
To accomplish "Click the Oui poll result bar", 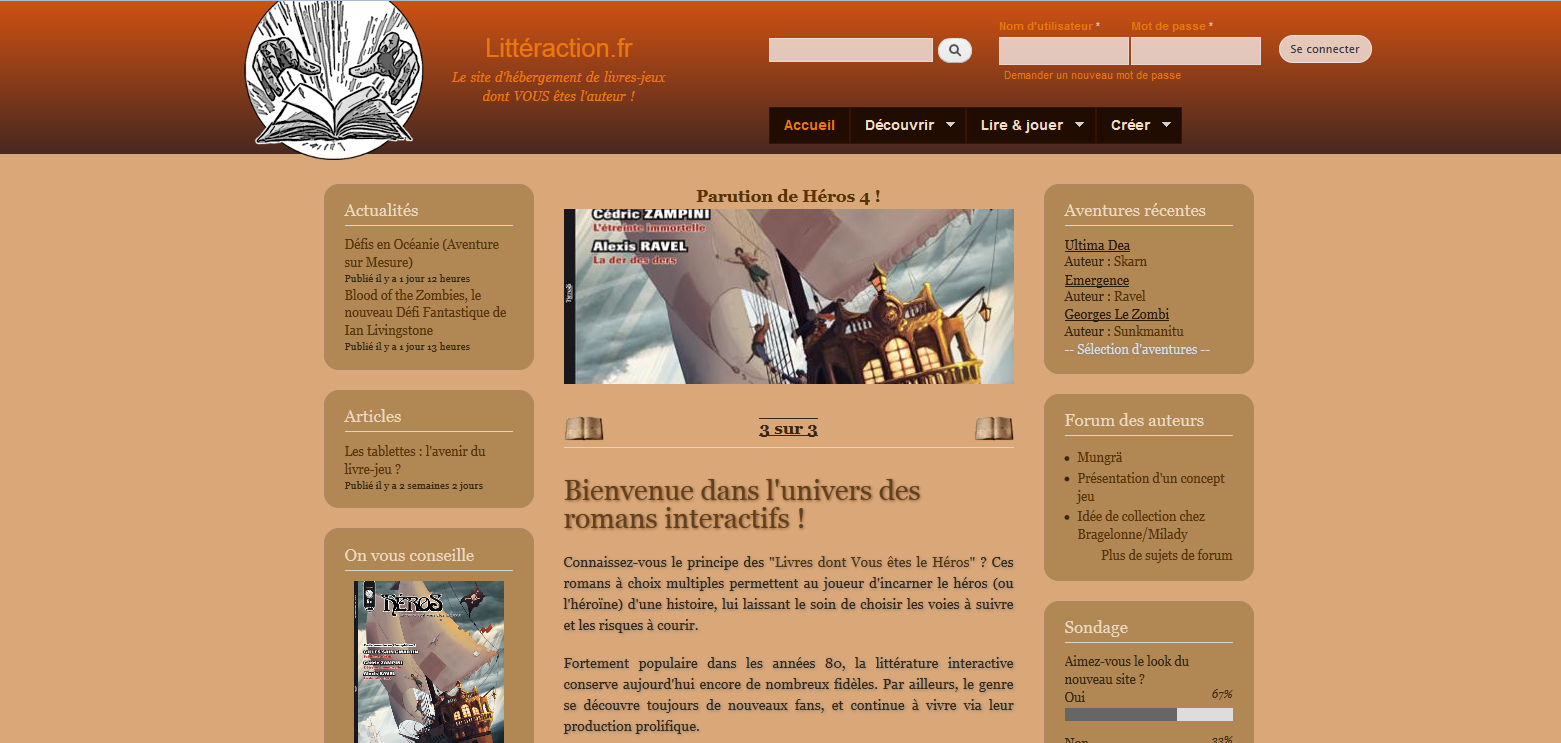I will pos(1148,714).
